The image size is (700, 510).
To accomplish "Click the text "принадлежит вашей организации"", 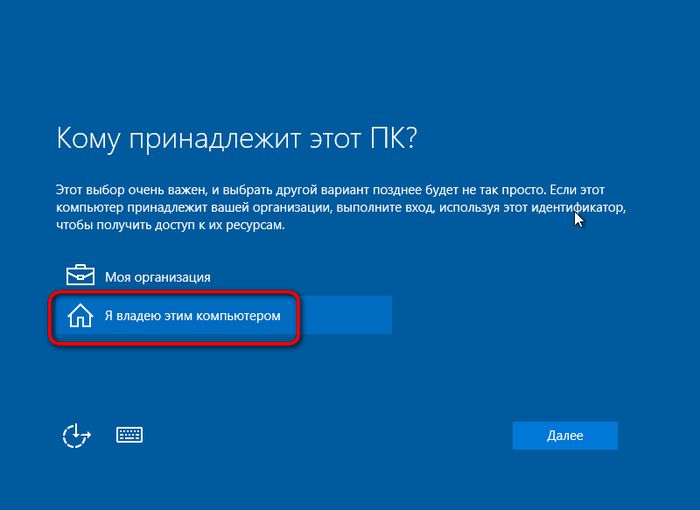I will (213, 208).
